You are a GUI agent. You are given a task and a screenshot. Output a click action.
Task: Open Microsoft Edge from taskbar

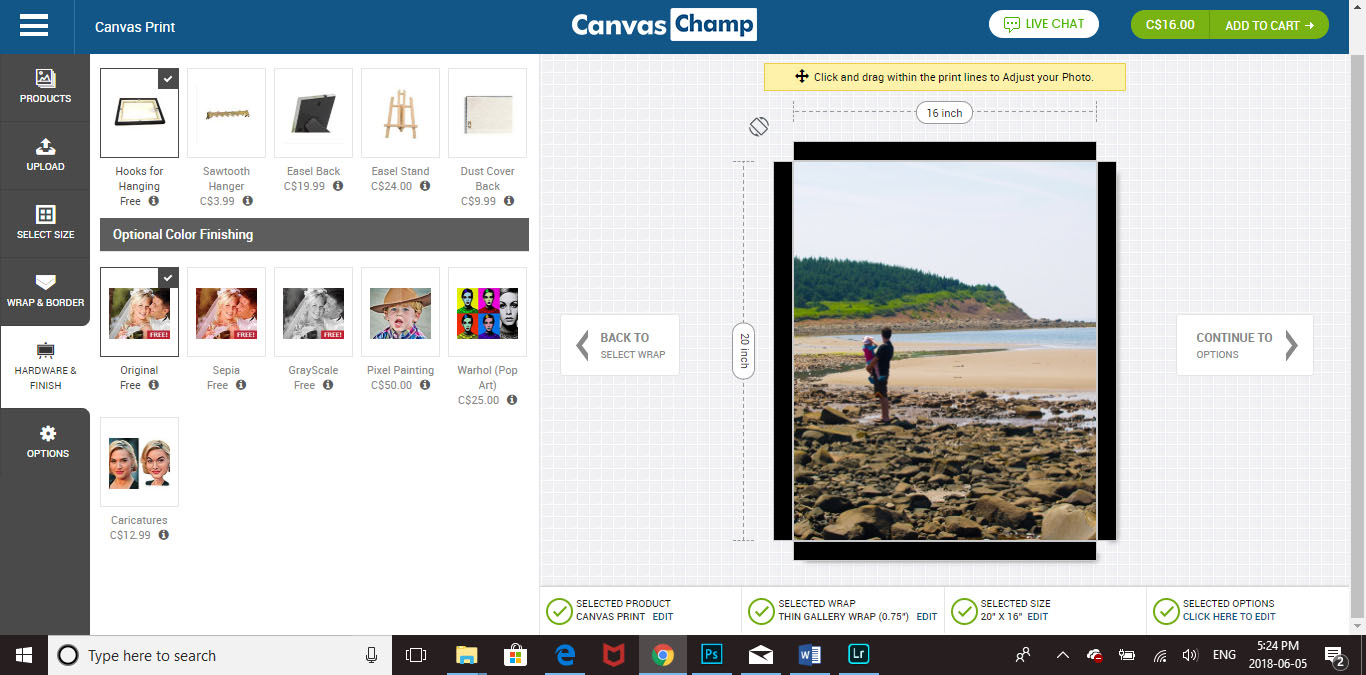tap(564, 655)
